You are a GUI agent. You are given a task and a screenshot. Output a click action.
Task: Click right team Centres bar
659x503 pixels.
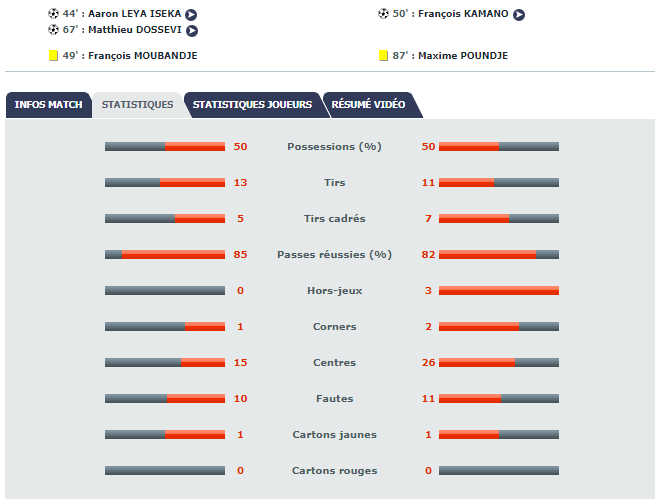(x=499, y=363)
